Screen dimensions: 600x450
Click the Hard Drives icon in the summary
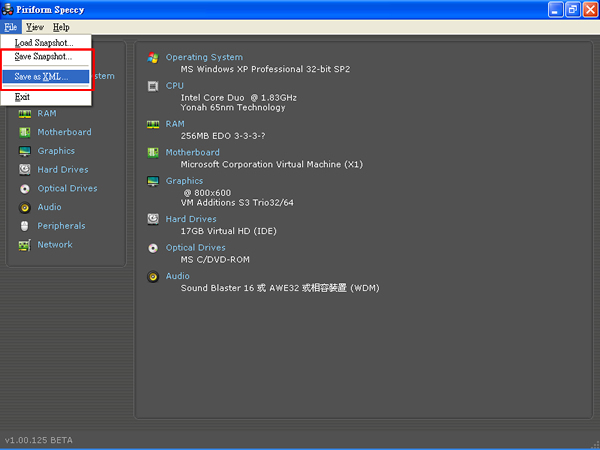(x=153, y=219)
